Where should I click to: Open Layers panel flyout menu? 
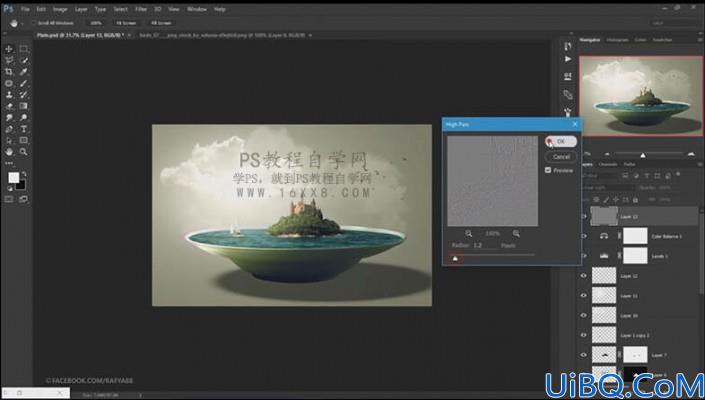pyautogui.click(x=699, y=164)
